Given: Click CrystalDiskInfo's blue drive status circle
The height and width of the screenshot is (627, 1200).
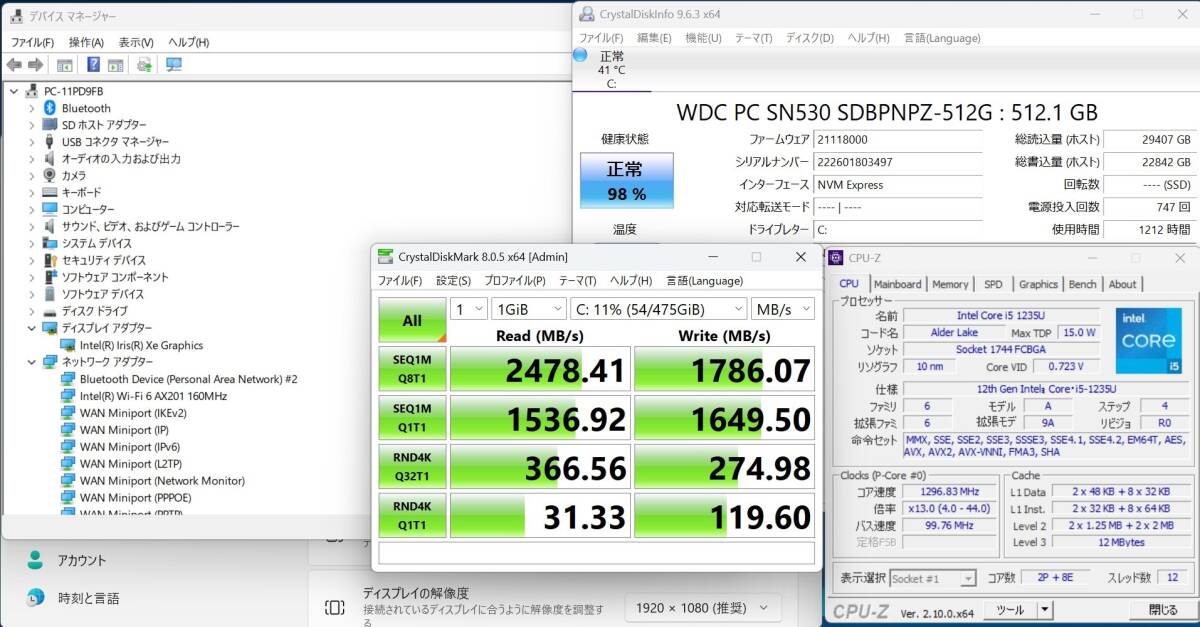Looking at the screenshot, I should (580, 55).
